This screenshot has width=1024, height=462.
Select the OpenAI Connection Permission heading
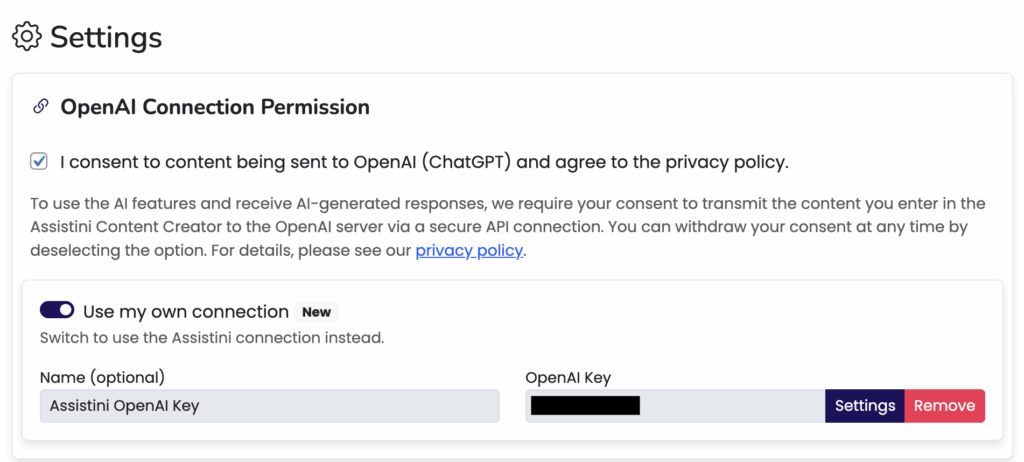tap(215, 106)
